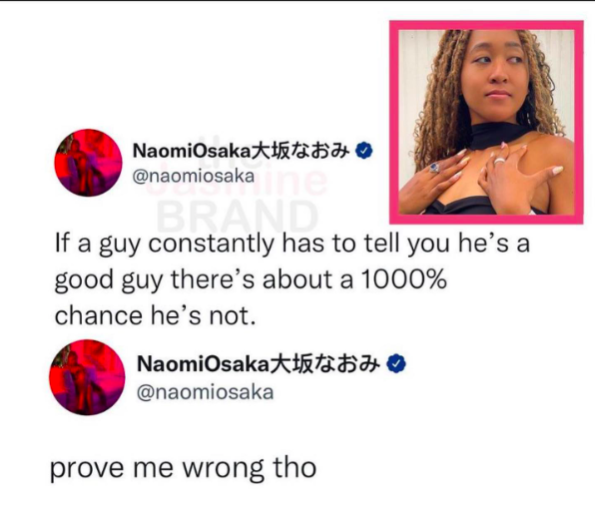Select the display name above 'prove me wrong tho'
This screenshot has width=595, height=514.
coord(258,364)
